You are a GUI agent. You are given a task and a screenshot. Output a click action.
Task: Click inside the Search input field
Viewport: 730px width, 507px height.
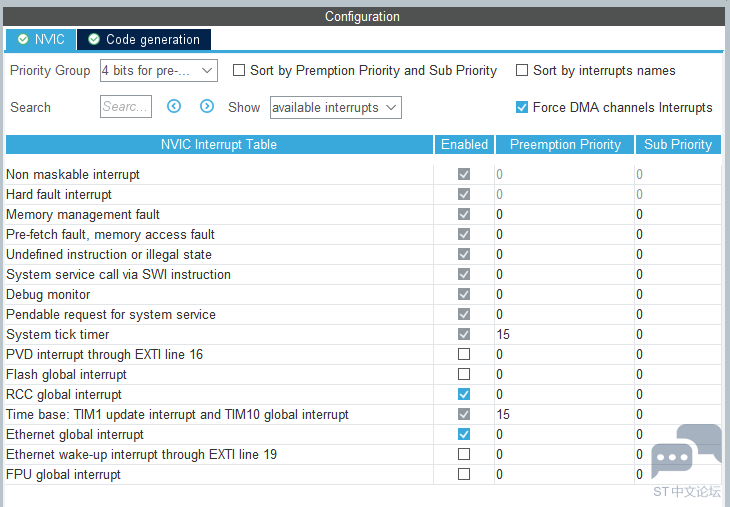point(126,106)
